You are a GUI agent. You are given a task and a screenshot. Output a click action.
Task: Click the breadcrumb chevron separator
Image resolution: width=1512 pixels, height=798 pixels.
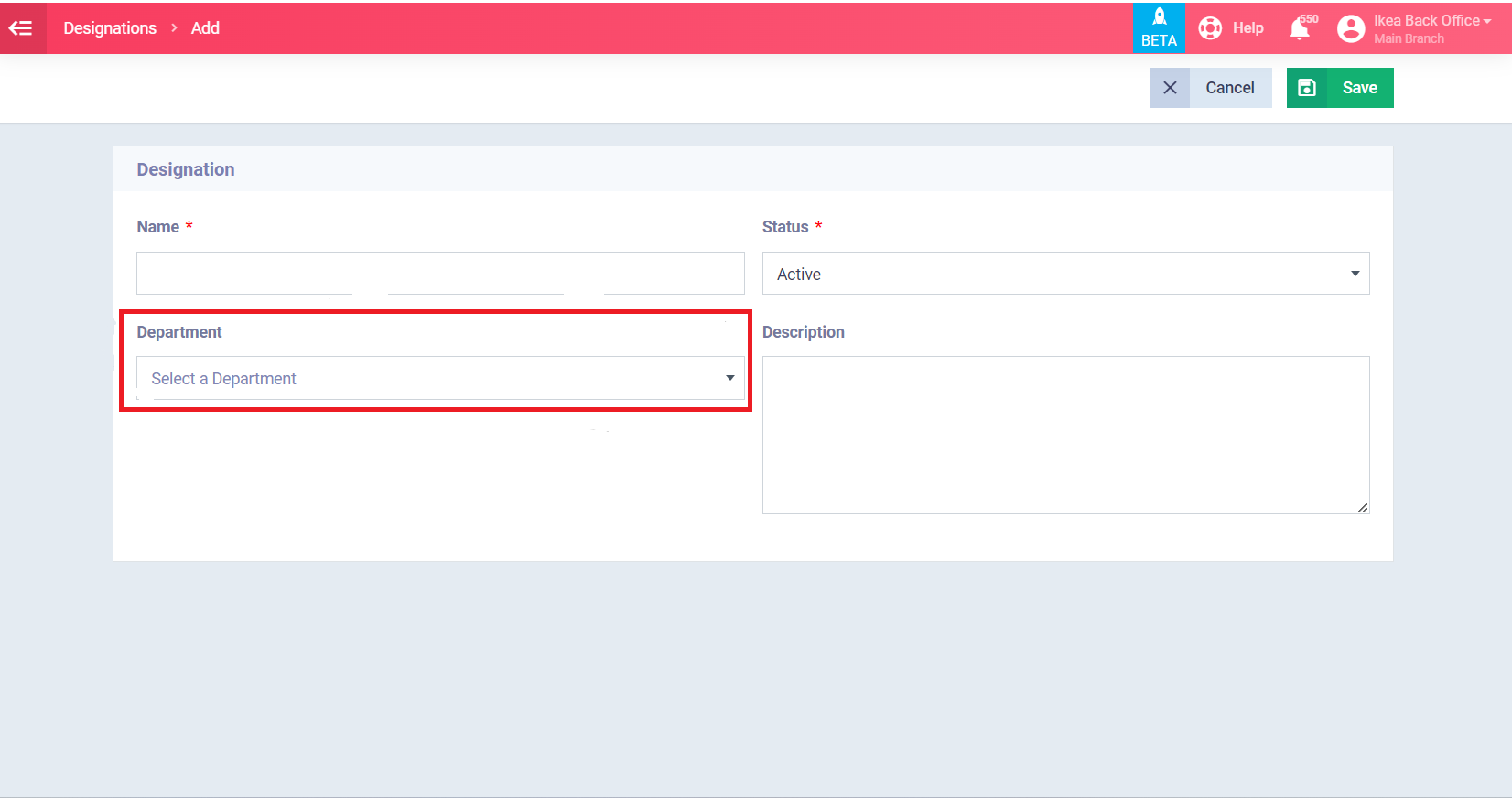[174, 28]
